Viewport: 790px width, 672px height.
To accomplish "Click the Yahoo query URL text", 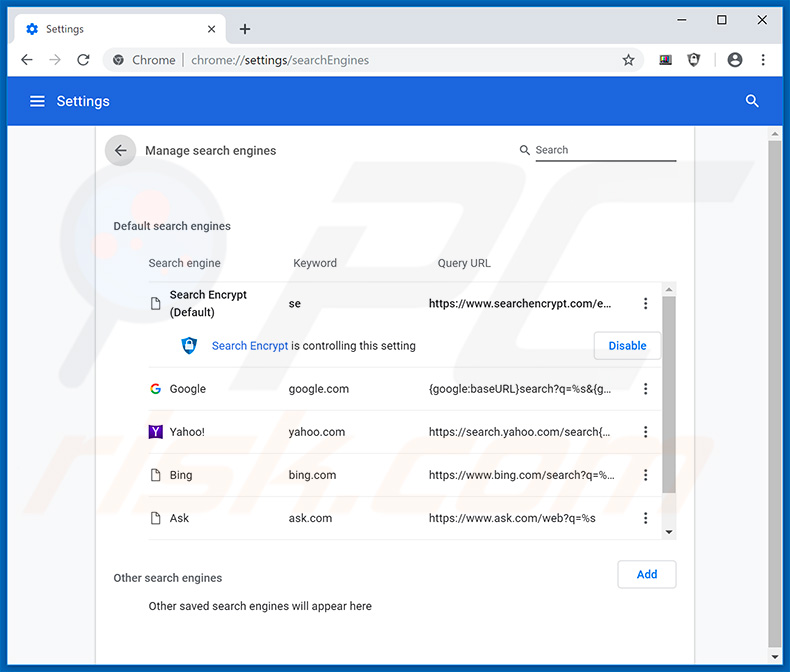I will [519, 432].
